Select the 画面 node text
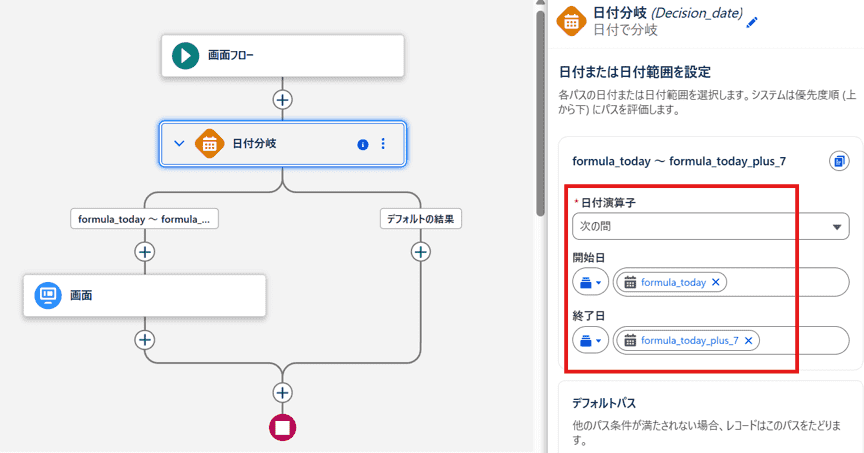Image resolution: width=864 pixels, height=453 pixels. 81,296
